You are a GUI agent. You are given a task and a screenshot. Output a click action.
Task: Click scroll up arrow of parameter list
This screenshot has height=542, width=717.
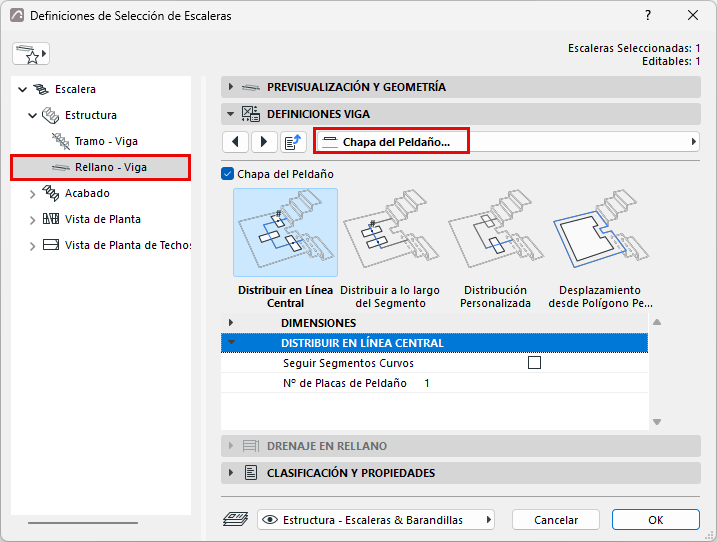[x=657, y=322]
